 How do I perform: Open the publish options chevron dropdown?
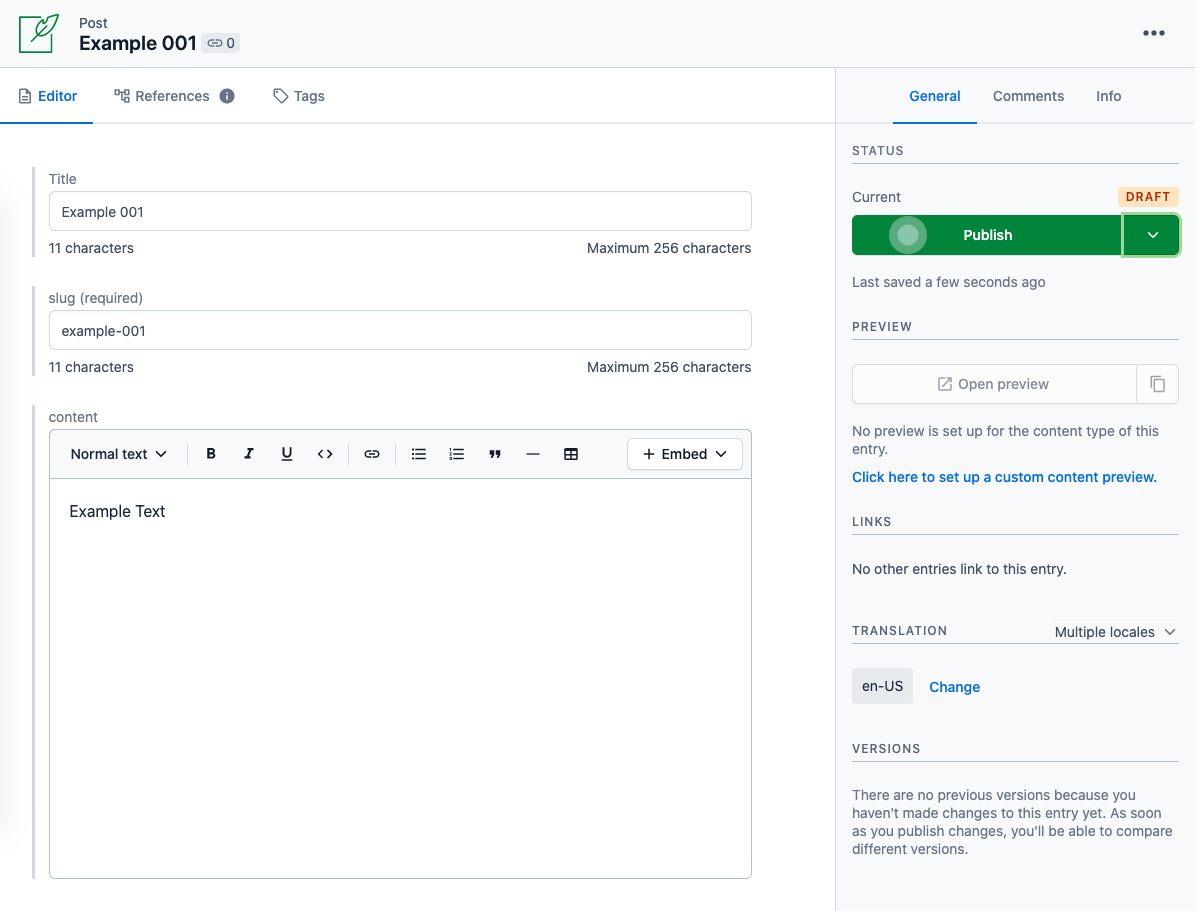(x=1152, y=235)
